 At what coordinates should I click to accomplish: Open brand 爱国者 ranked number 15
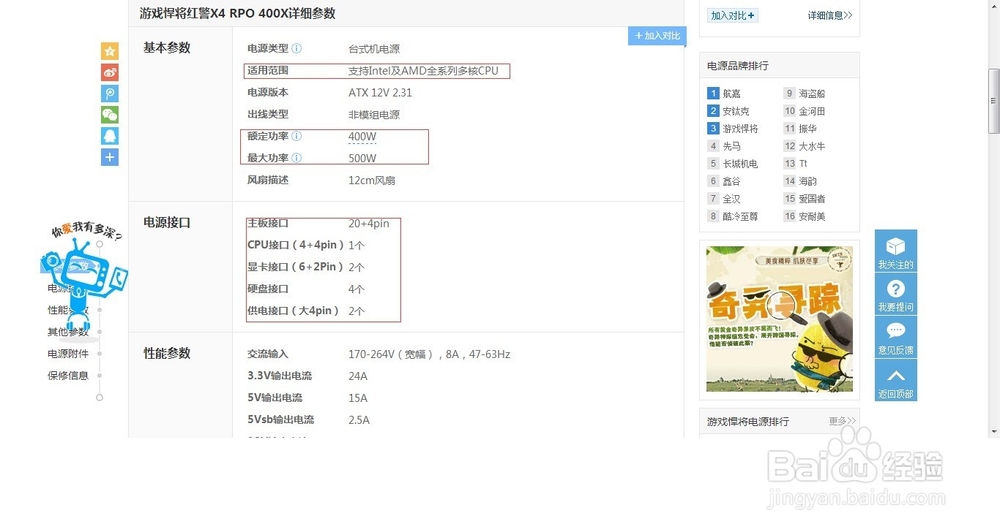coord(812,198)
